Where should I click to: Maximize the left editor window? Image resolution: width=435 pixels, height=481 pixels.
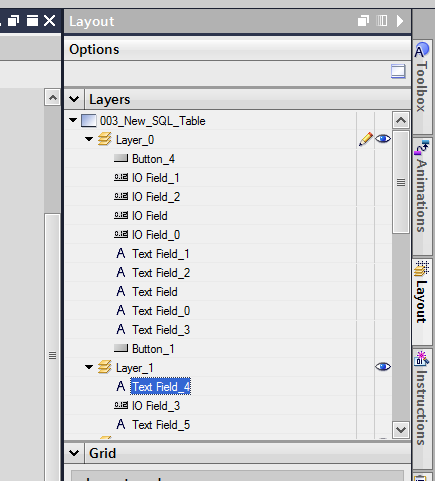pos(32,21)
